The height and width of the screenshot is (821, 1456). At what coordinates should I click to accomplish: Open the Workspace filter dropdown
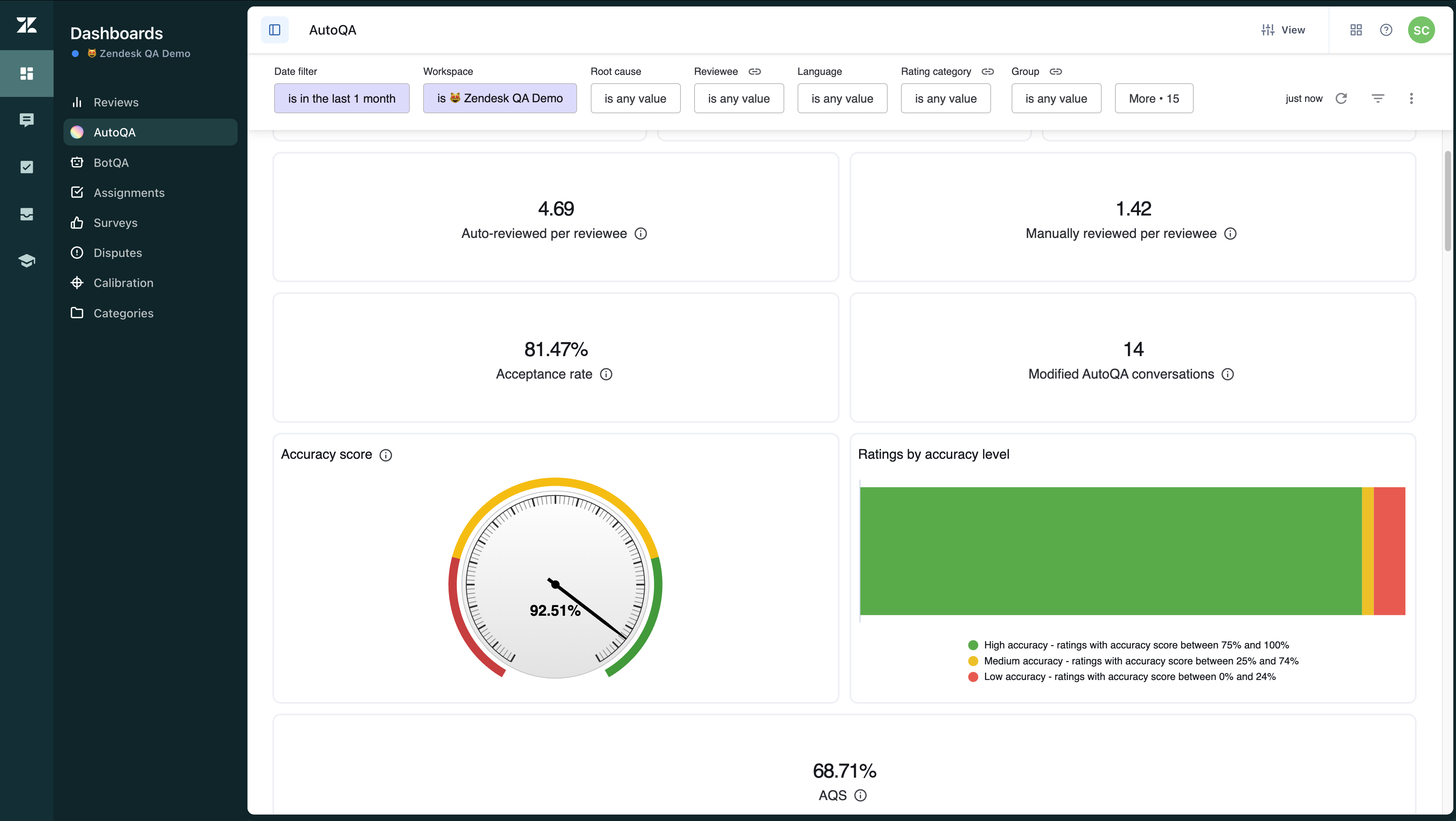(500, 98)
